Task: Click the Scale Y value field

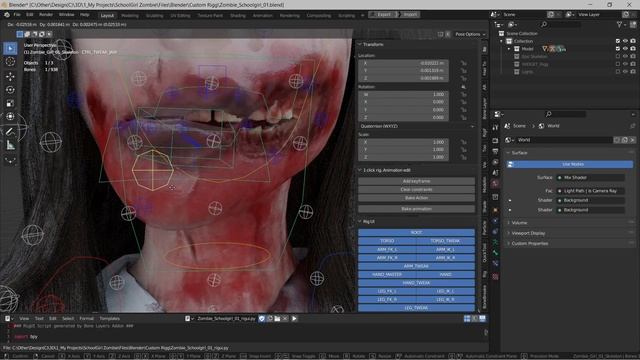Action: point(403,149)
